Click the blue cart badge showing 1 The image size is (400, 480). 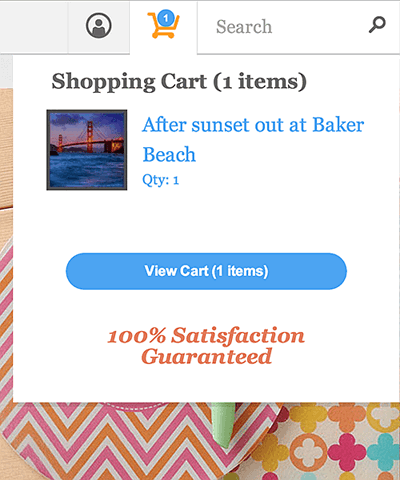166,18
